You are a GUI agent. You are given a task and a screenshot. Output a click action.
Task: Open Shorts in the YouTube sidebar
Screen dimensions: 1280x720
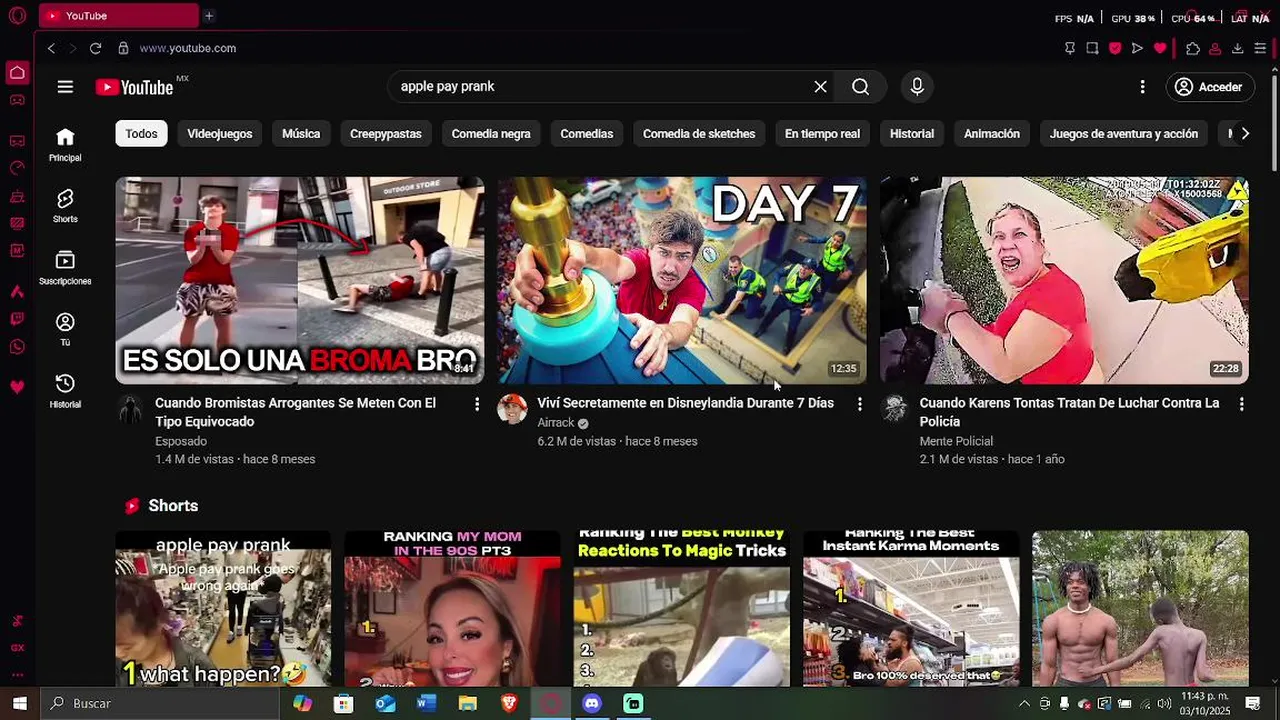tap(65, 206)
